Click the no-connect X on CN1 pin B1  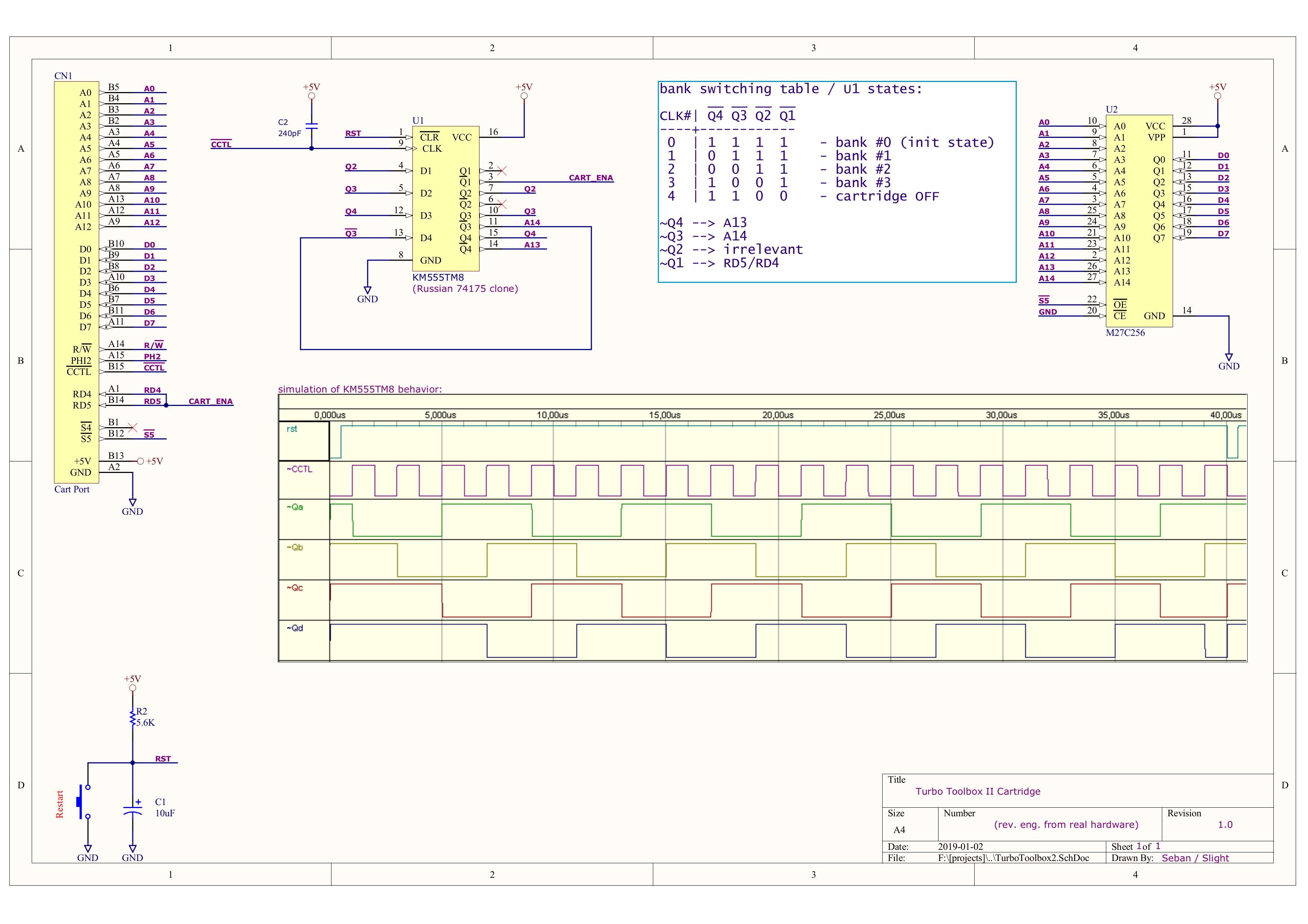133,427
